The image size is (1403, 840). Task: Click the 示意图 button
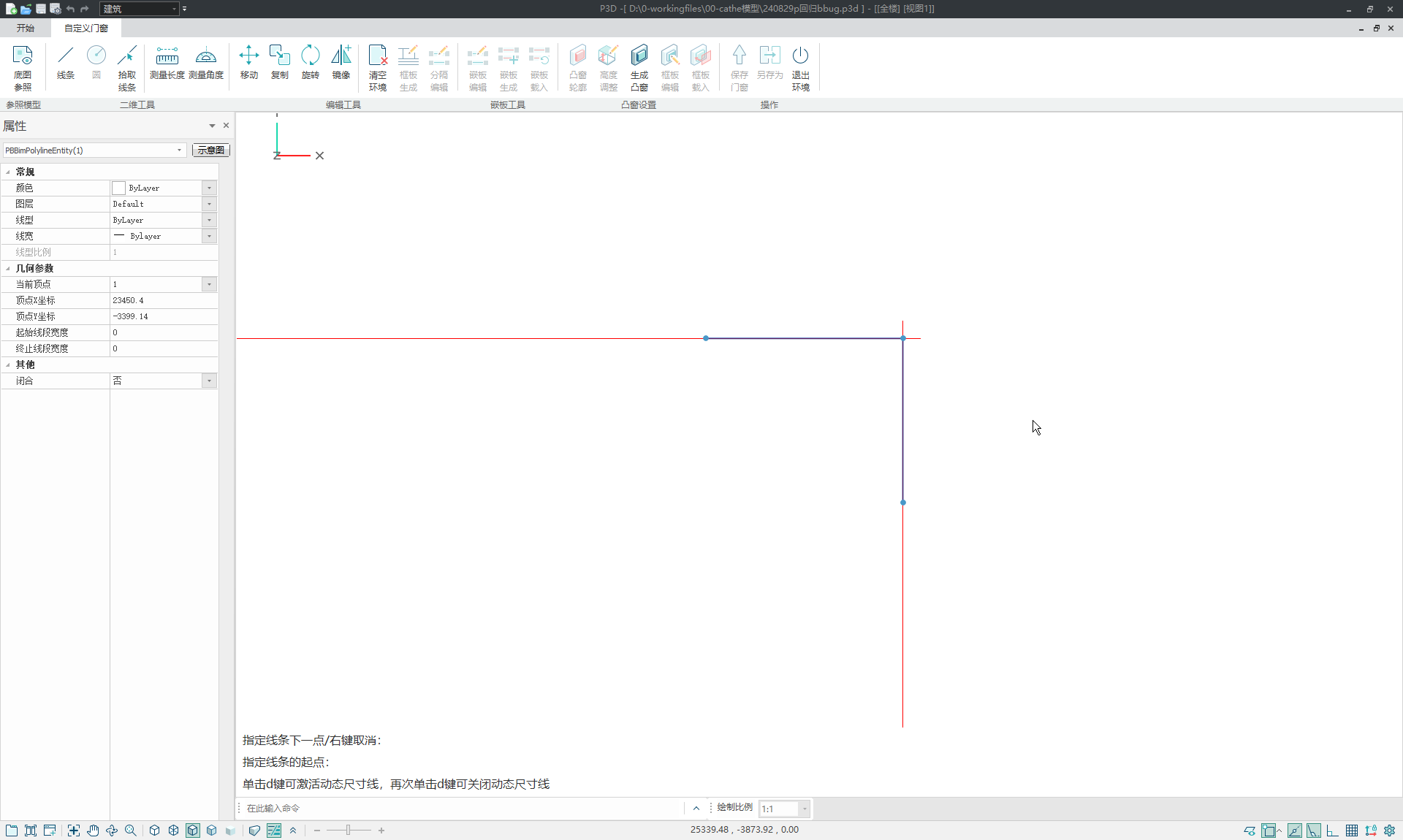[x=211, y=150]
